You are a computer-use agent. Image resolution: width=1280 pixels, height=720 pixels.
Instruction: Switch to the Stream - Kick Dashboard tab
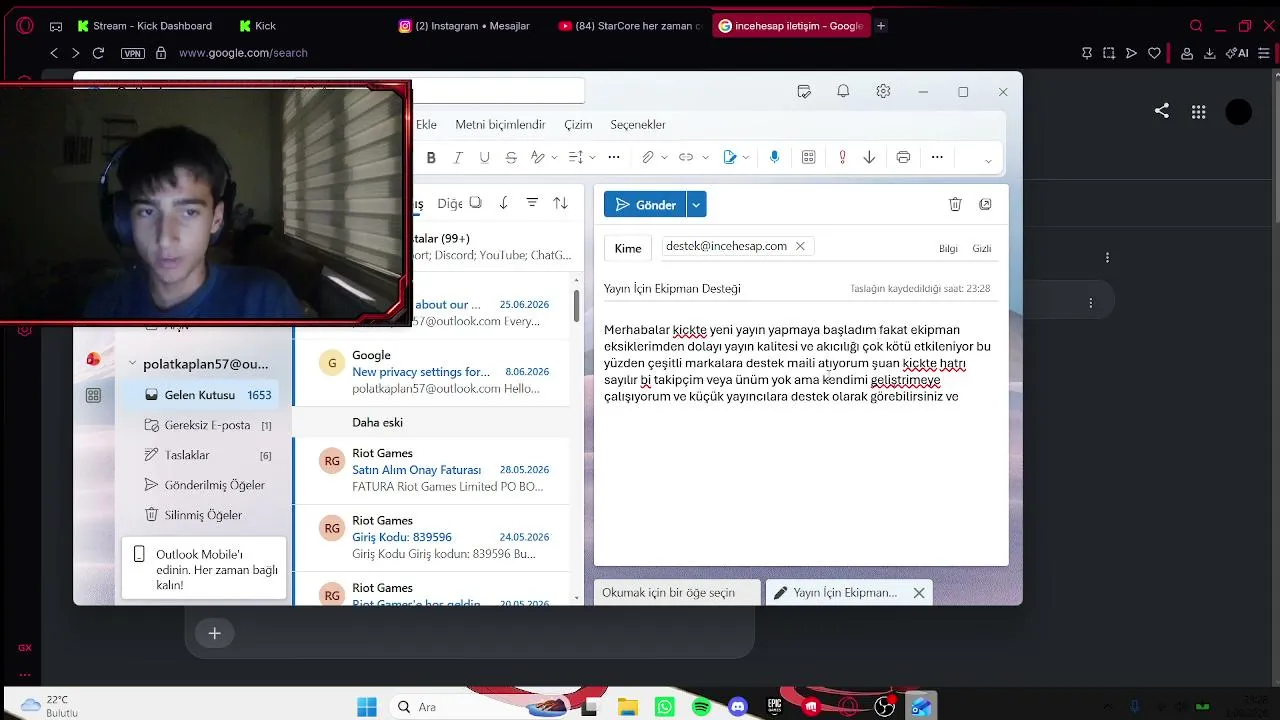(145, 26)
